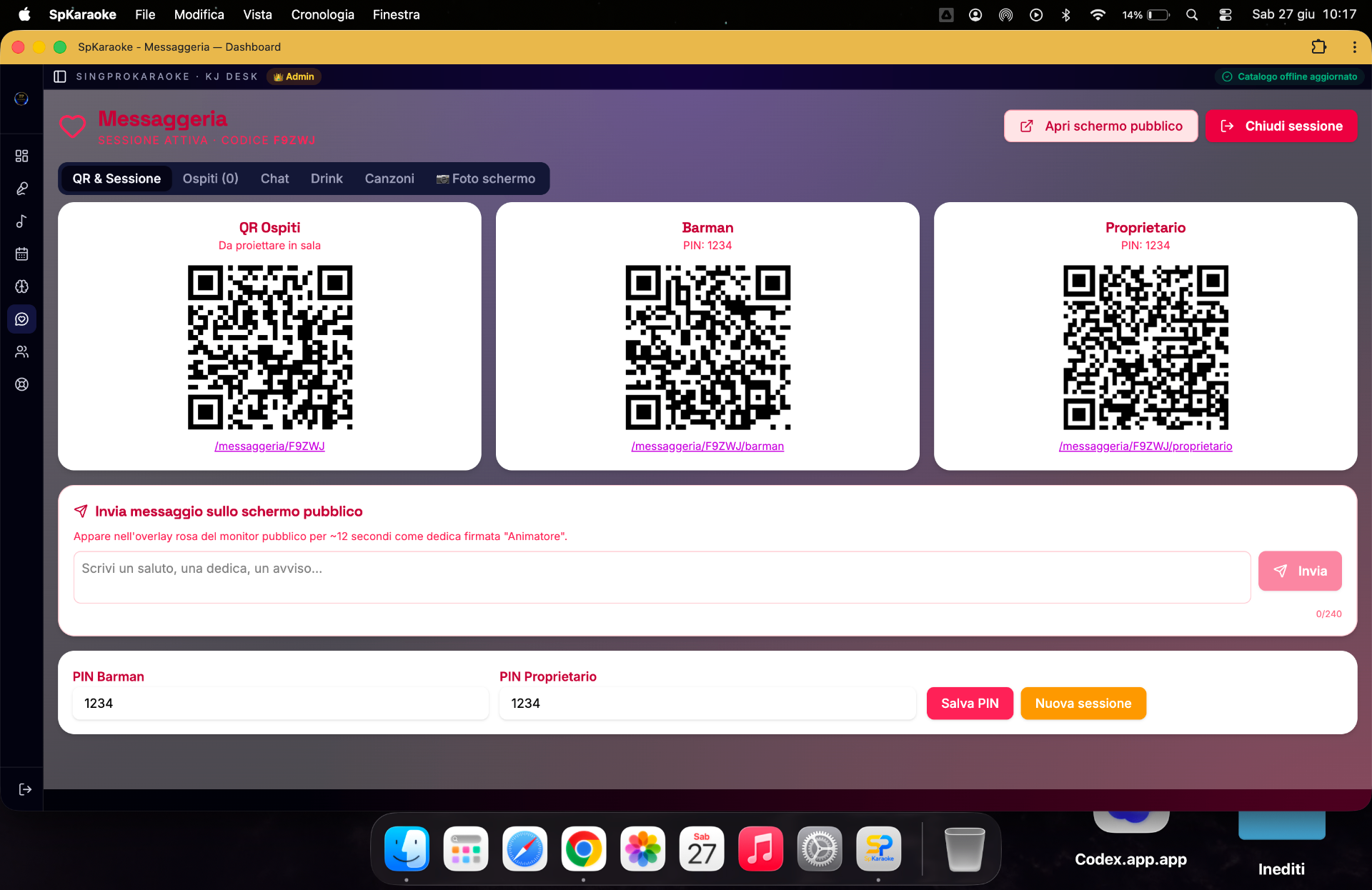Open the /messaggeria/F9ZWJ guest link
This screenshot has width=1372, height=890.
(x=269, y=446)
